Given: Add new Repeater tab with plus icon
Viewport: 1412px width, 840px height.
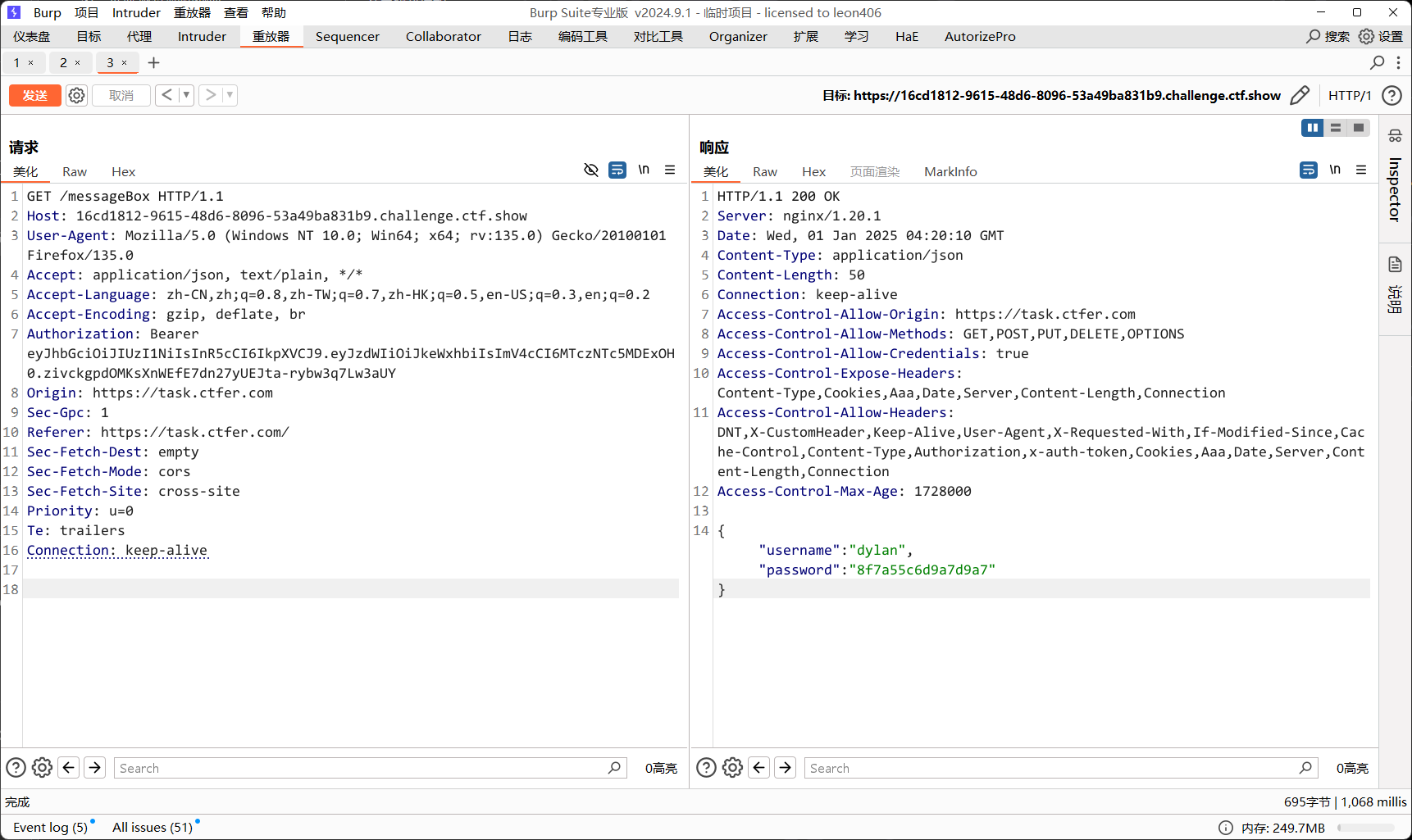Looking at the screenshot, I should [x=153, y=63].
